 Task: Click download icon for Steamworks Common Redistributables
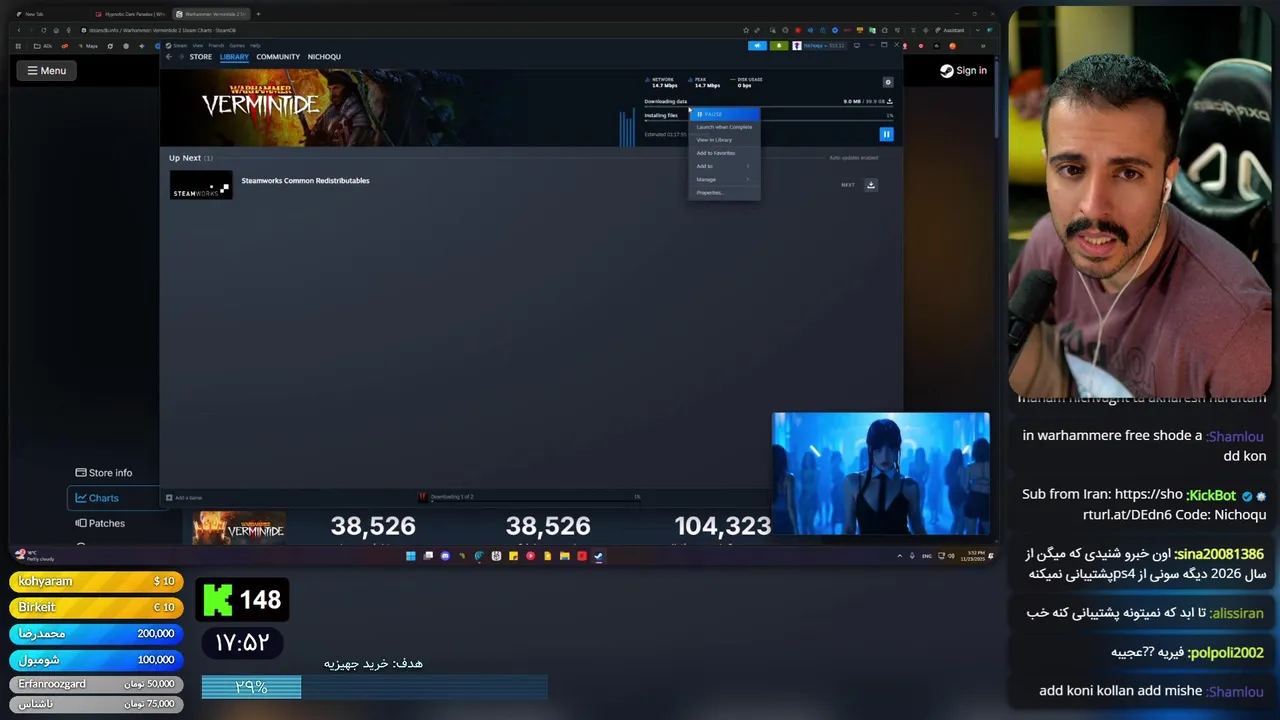(x=871, y=185)
